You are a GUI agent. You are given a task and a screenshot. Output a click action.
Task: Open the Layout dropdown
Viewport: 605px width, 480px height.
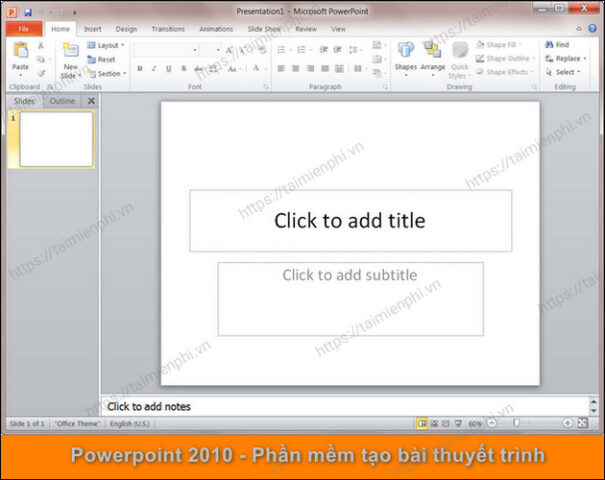pos(106,46)
